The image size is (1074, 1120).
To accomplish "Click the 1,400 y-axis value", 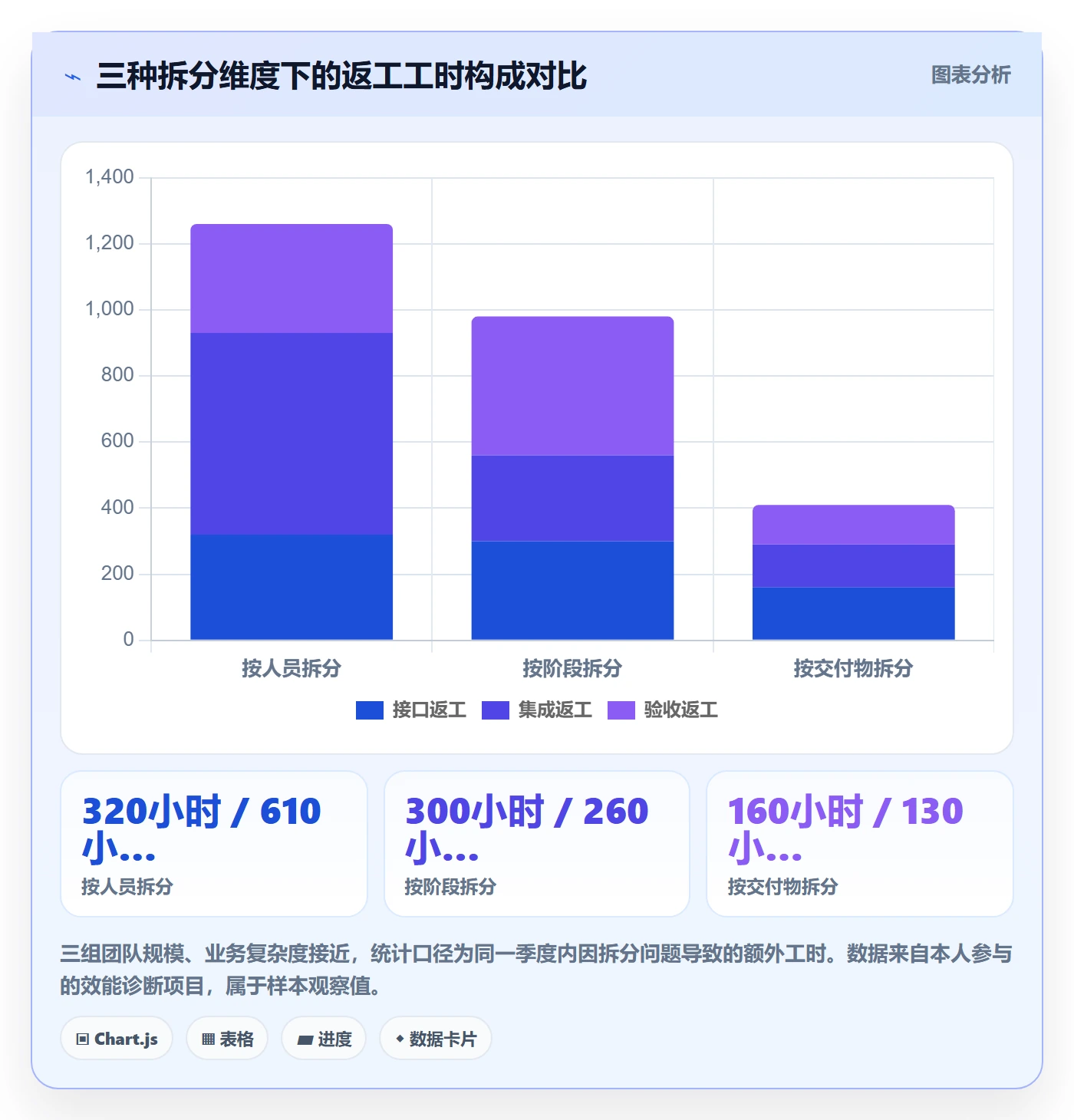I will point(110,177).
